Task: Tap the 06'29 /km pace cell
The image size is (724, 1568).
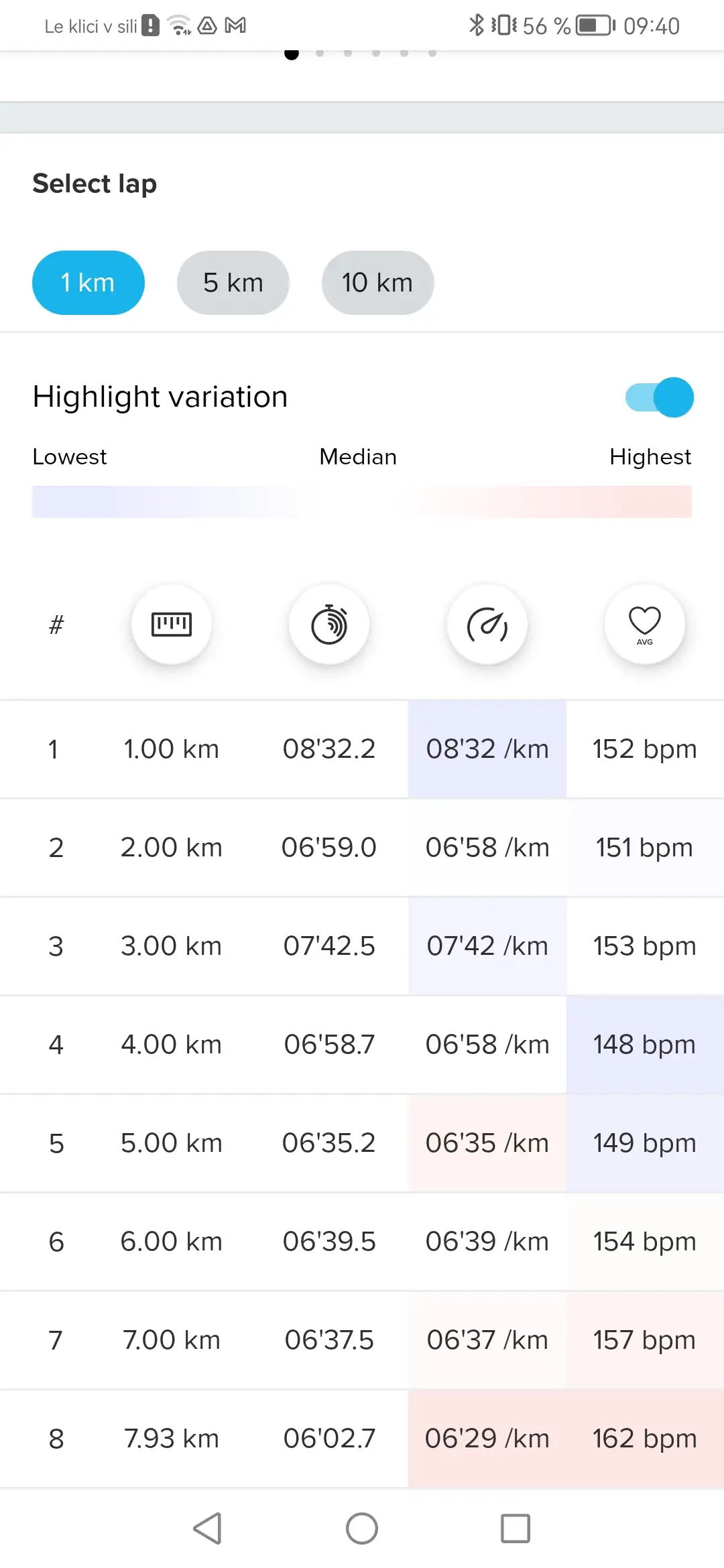Action: 487,1439
